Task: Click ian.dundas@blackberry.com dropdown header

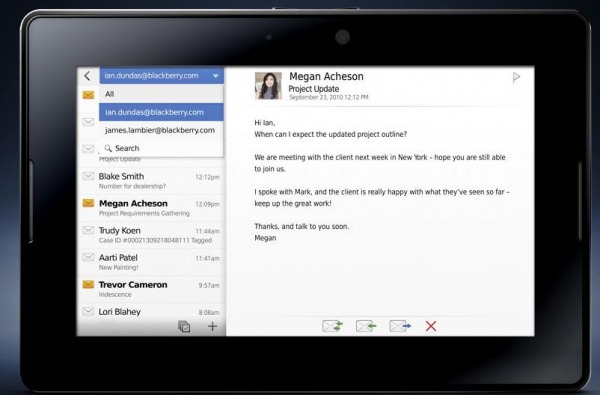Action: click(161, 76)
